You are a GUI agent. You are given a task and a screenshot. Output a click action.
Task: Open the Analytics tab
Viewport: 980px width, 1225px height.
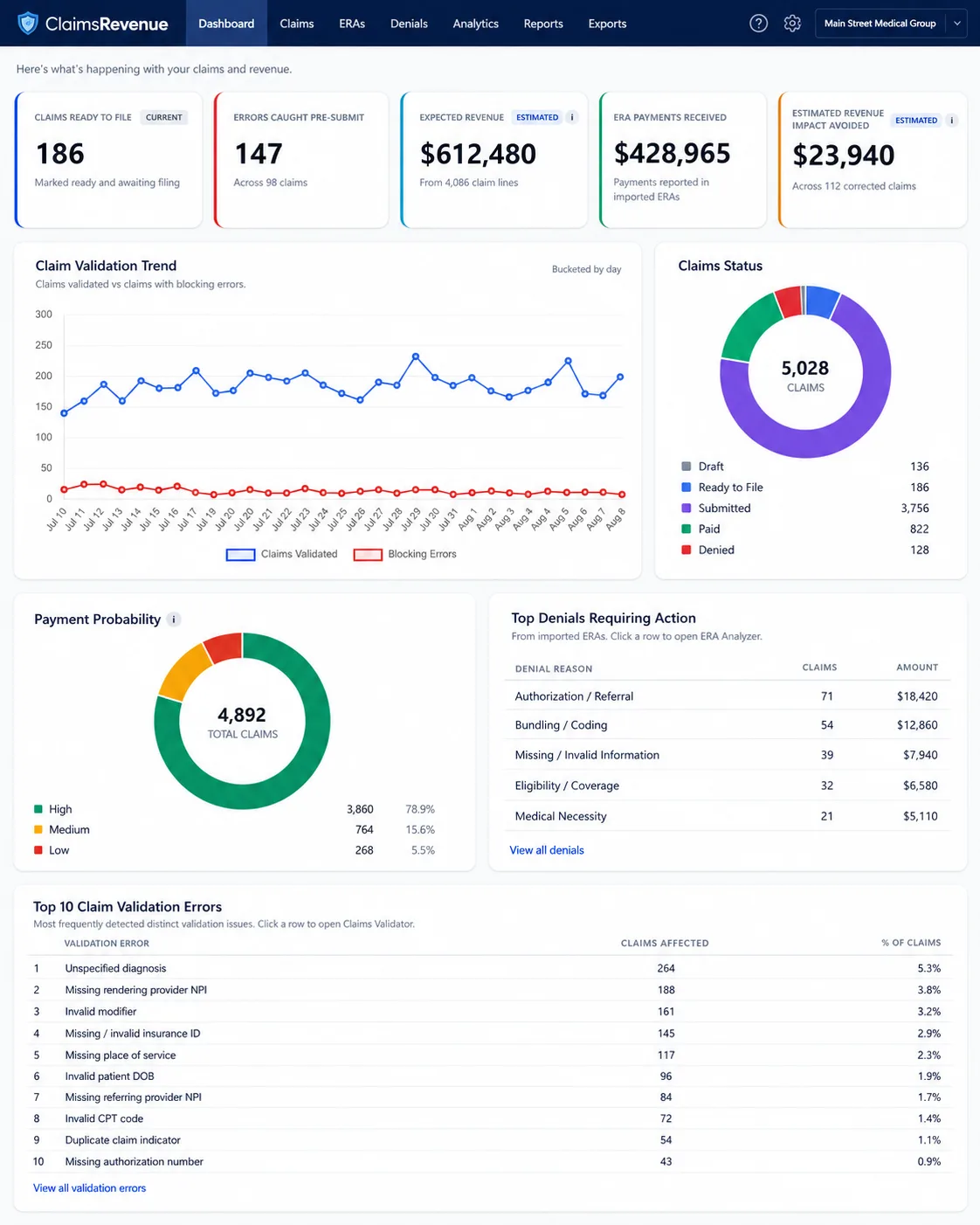(476, 24)
